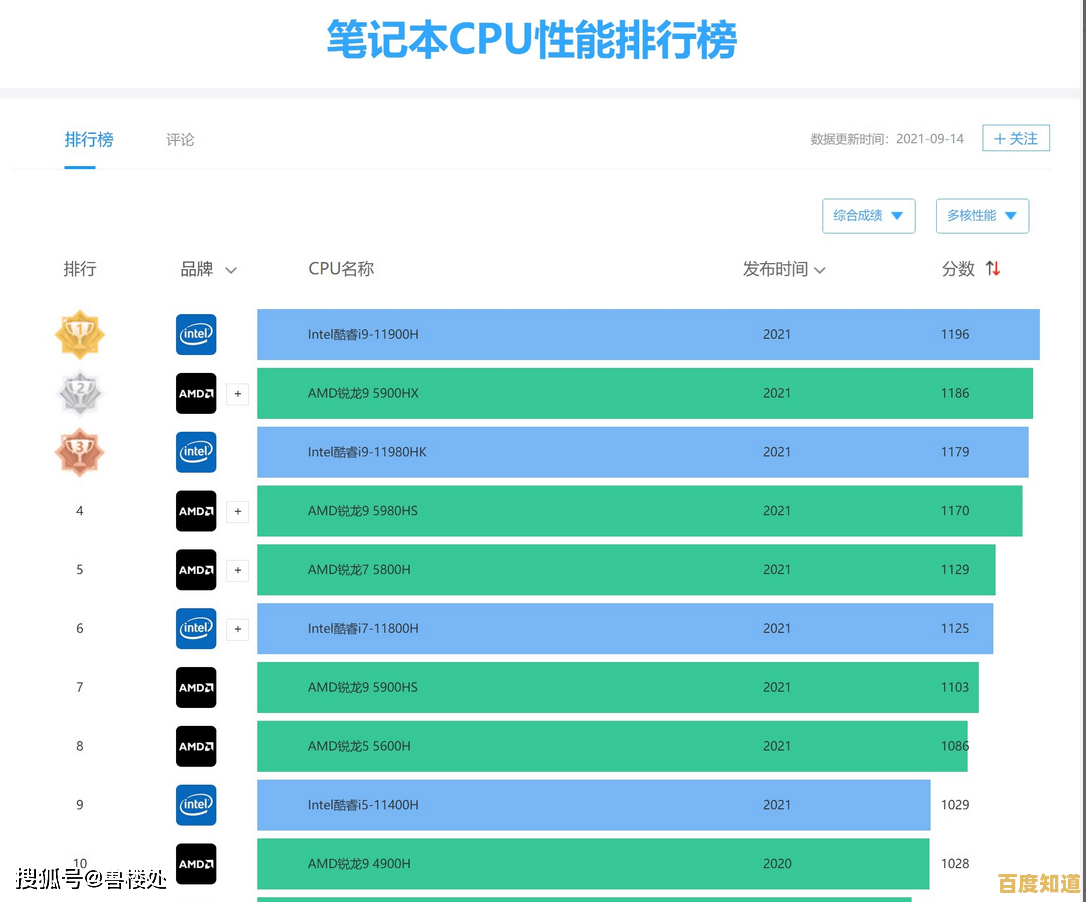Click the Intel logo beside i9-11980HK
The height and width of the screenshot is (902, 1086).
196,452
